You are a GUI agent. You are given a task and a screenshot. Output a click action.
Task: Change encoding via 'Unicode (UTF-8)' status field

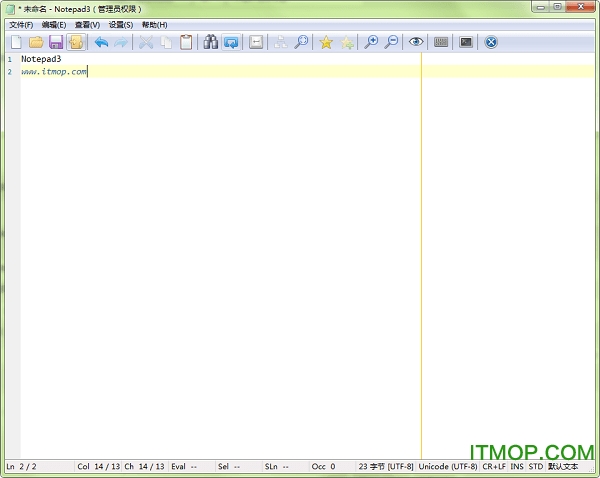[448, 467]
